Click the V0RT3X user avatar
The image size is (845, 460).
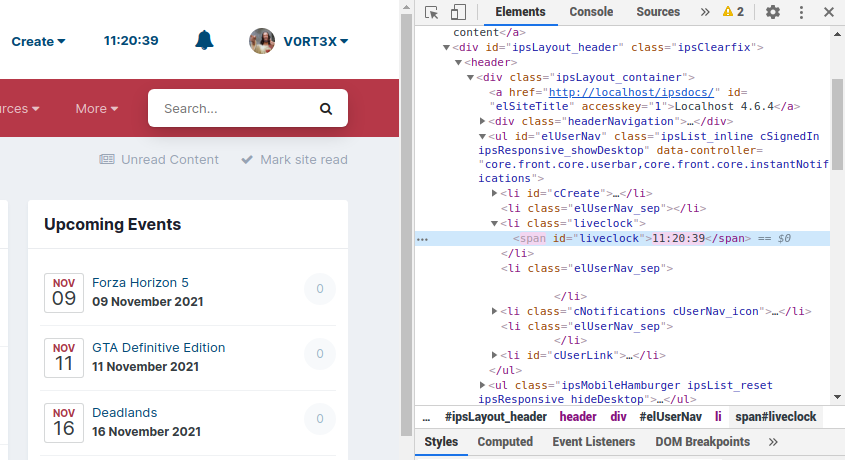[262, 41]
